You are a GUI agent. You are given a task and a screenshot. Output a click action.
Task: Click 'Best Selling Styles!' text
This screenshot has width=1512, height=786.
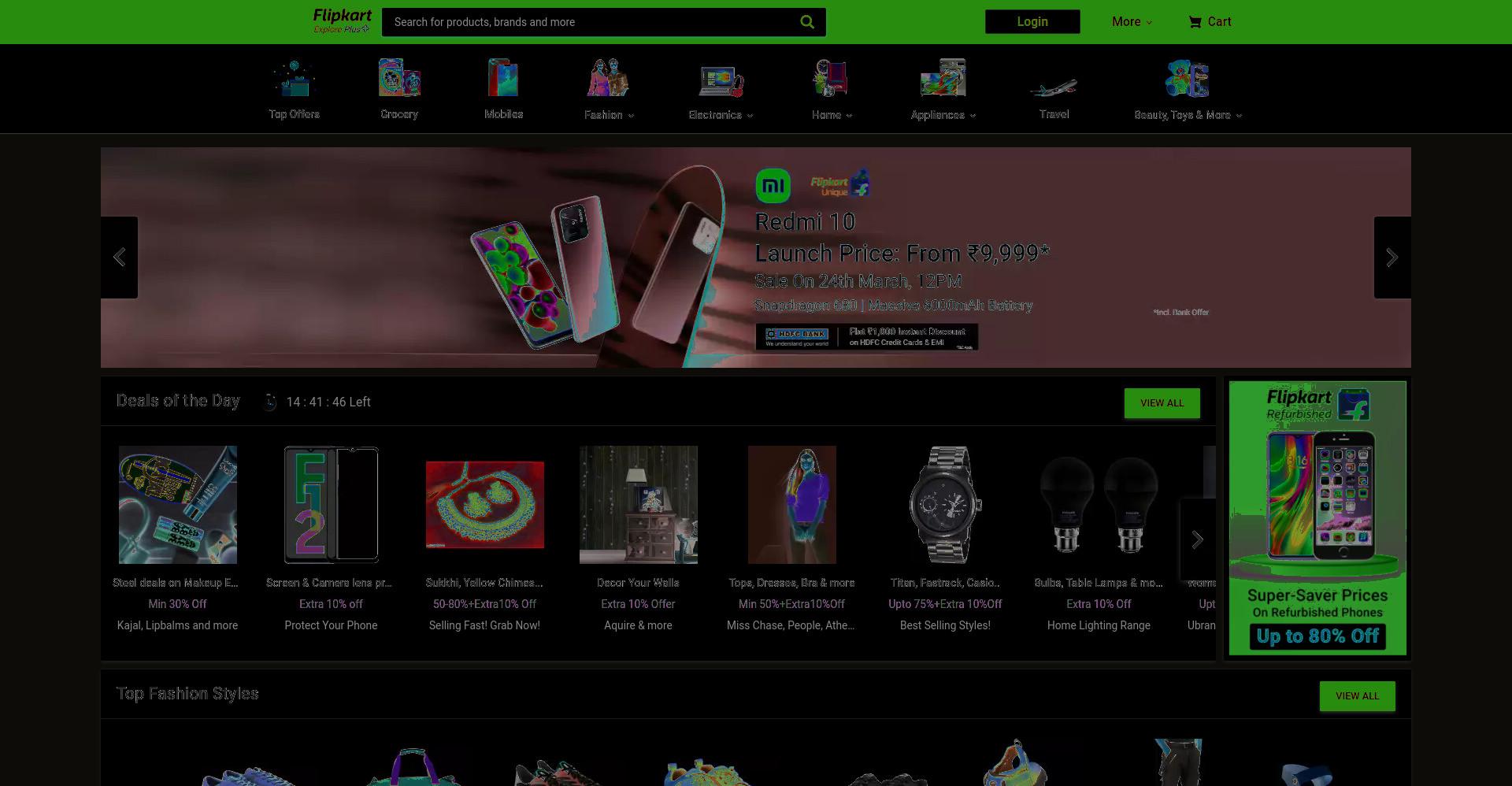pos(945,625)
